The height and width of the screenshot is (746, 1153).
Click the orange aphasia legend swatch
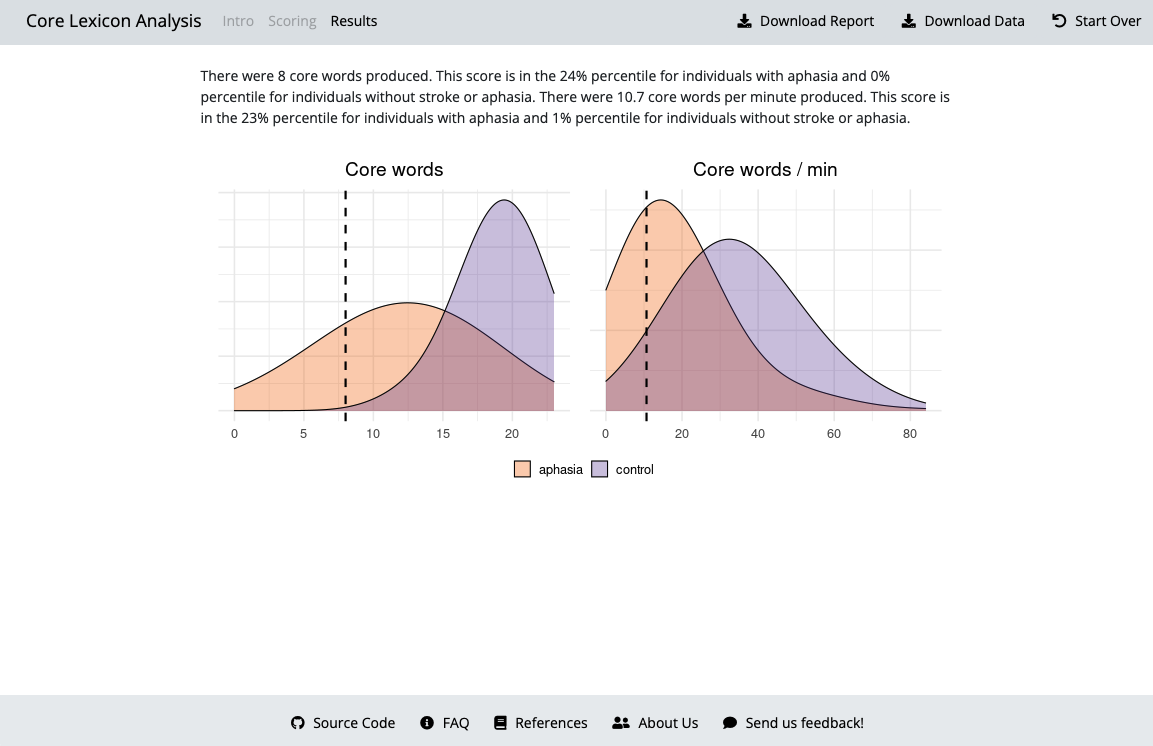[x=523, y=470]
